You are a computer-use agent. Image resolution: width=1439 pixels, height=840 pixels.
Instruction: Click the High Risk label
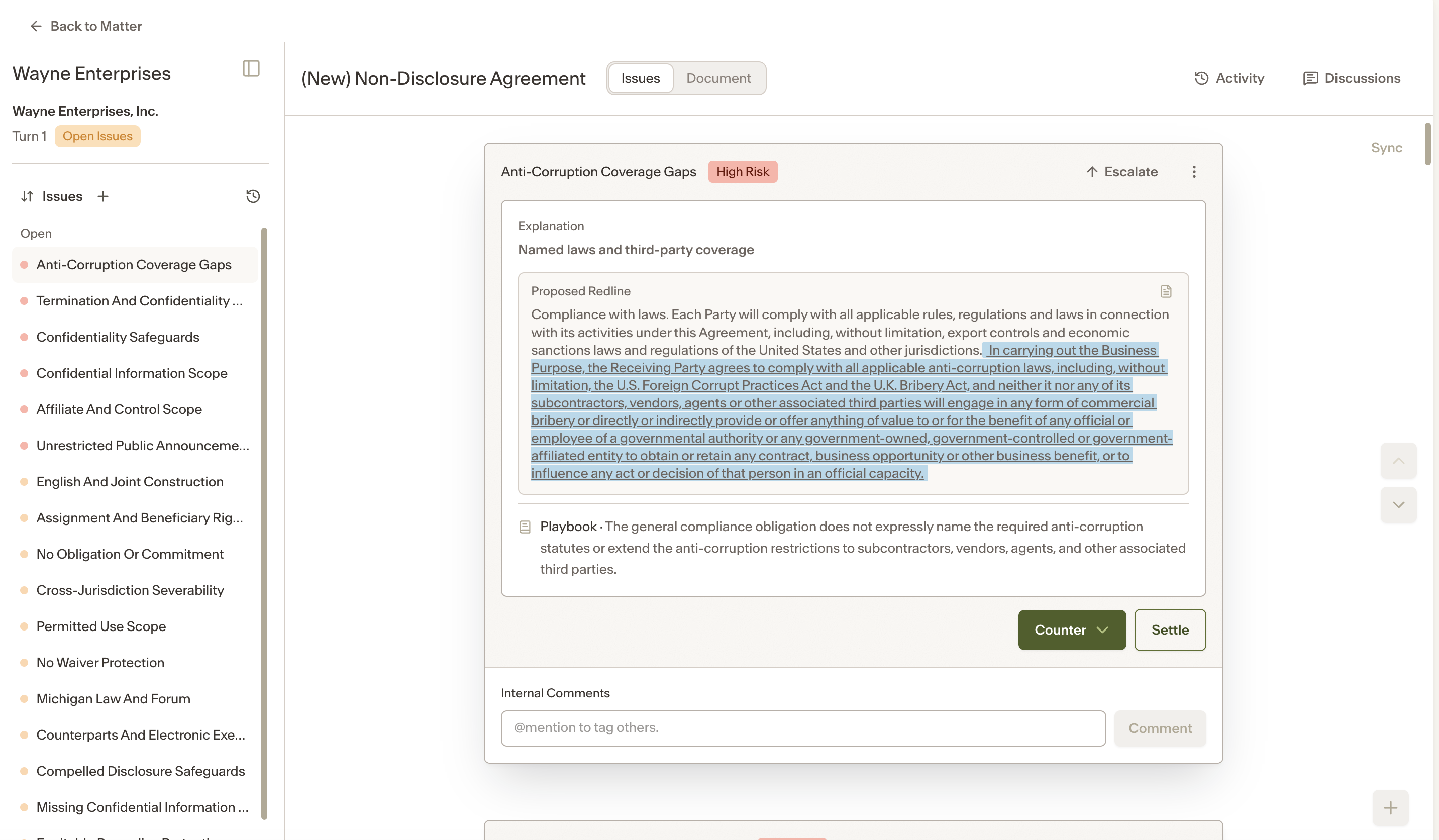point(742,172)
